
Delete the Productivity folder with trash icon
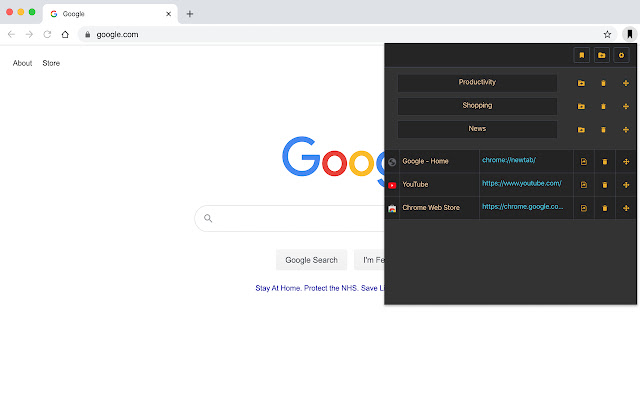pyautogui.click(x=603, y=83)
